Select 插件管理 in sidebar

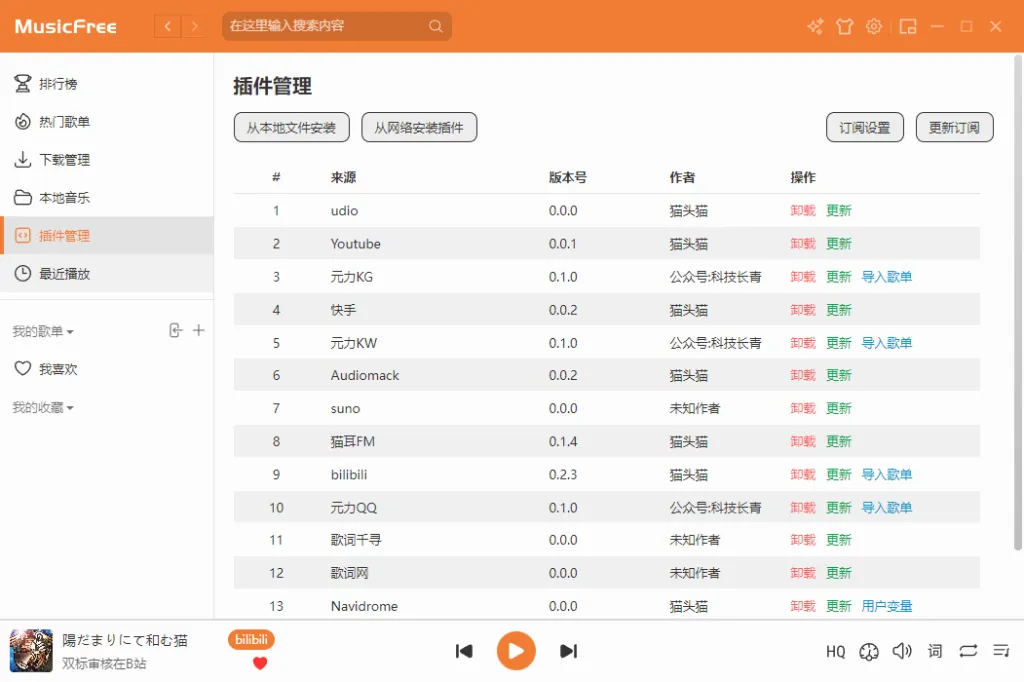[x=106, y=235]
